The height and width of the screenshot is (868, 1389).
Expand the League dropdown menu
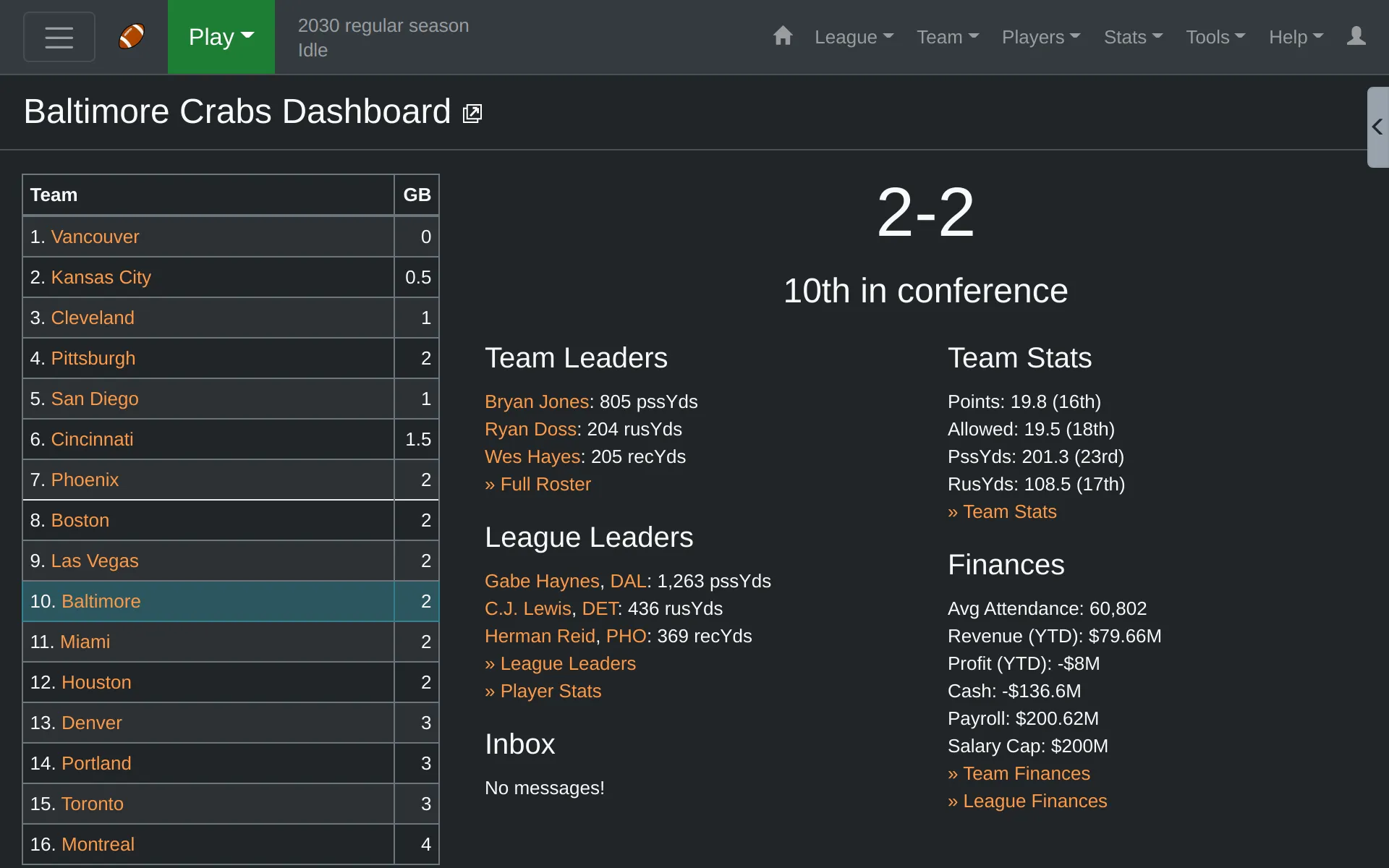point(853,37)
